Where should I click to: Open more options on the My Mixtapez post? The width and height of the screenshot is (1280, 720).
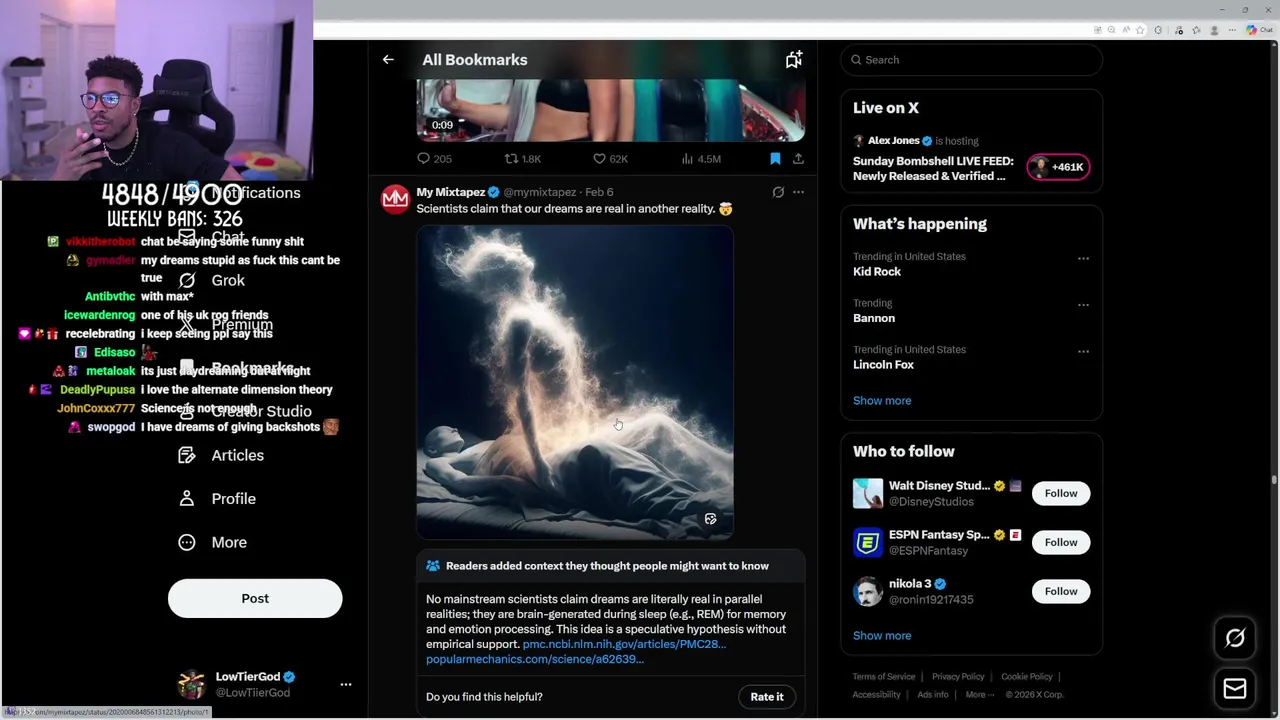pos(798,192)
